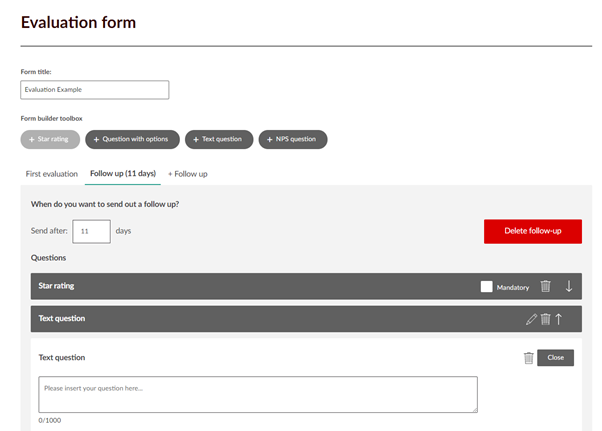The height and width of the screenshot is (431, 602).
Task: Add an NPS question from the toolbox
Action: [x=293, y=139]
